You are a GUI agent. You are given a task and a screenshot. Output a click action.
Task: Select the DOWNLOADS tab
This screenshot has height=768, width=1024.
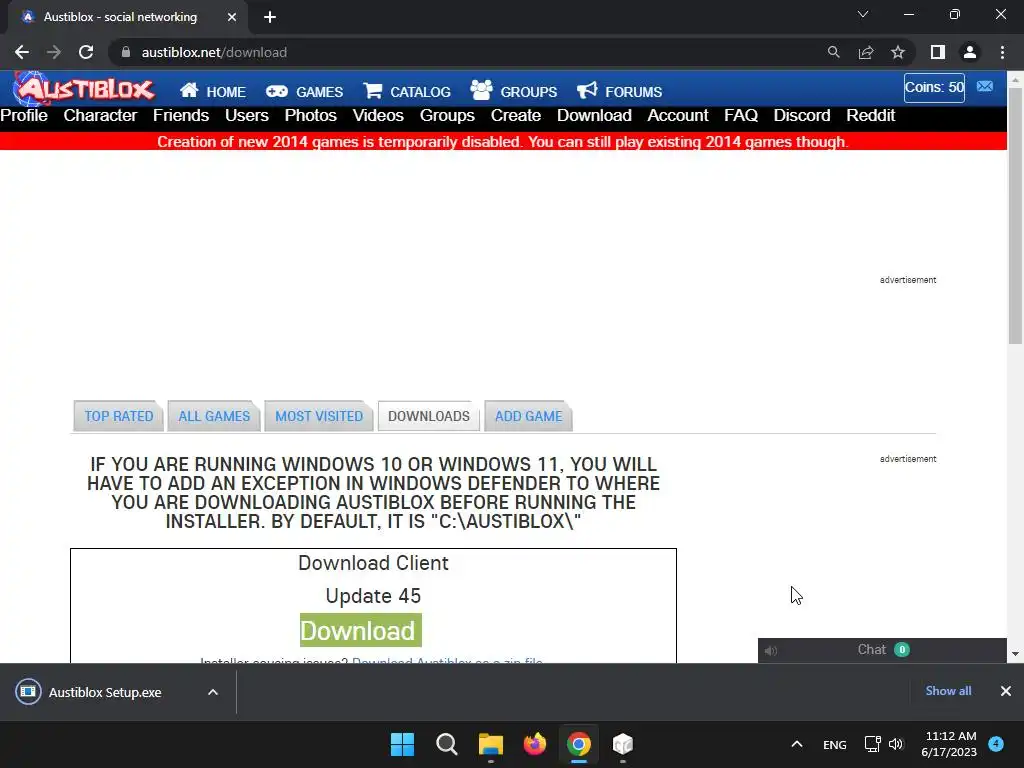(x=428, y=416)
